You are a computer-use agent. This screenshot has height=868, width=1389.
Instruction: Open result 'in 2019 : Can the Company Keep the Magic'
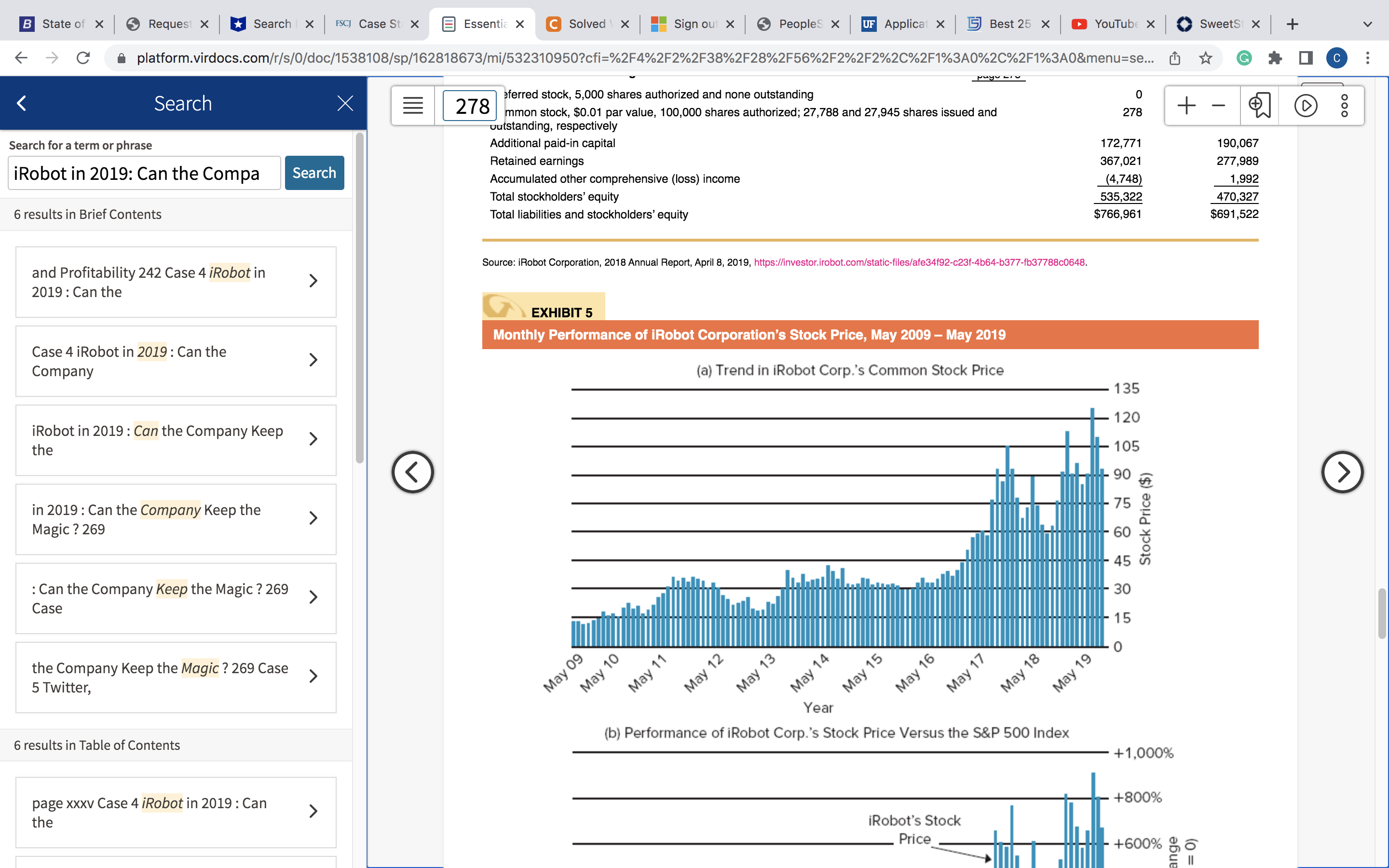pos(176,519)
